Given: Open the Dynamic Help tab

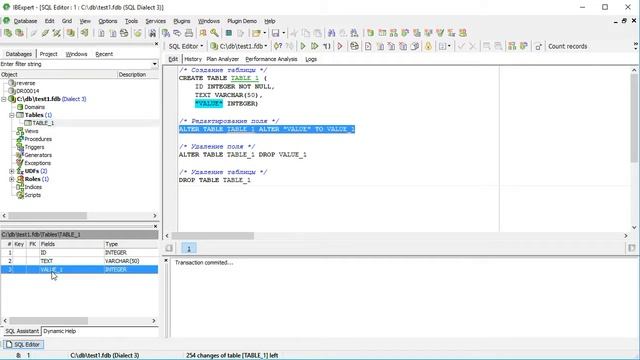Looking at the screenshot, I should coord(60,331).
